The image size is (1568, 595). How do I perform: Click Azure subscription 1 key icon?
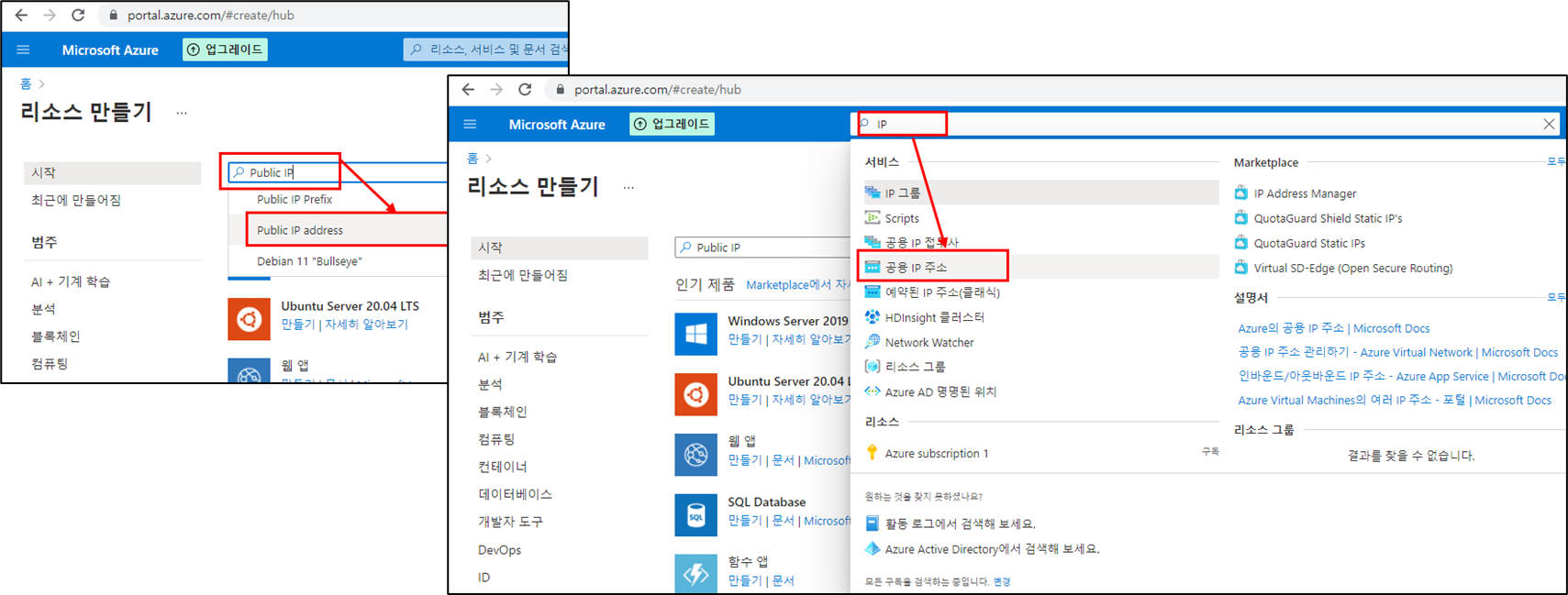[x=873, y=453]
